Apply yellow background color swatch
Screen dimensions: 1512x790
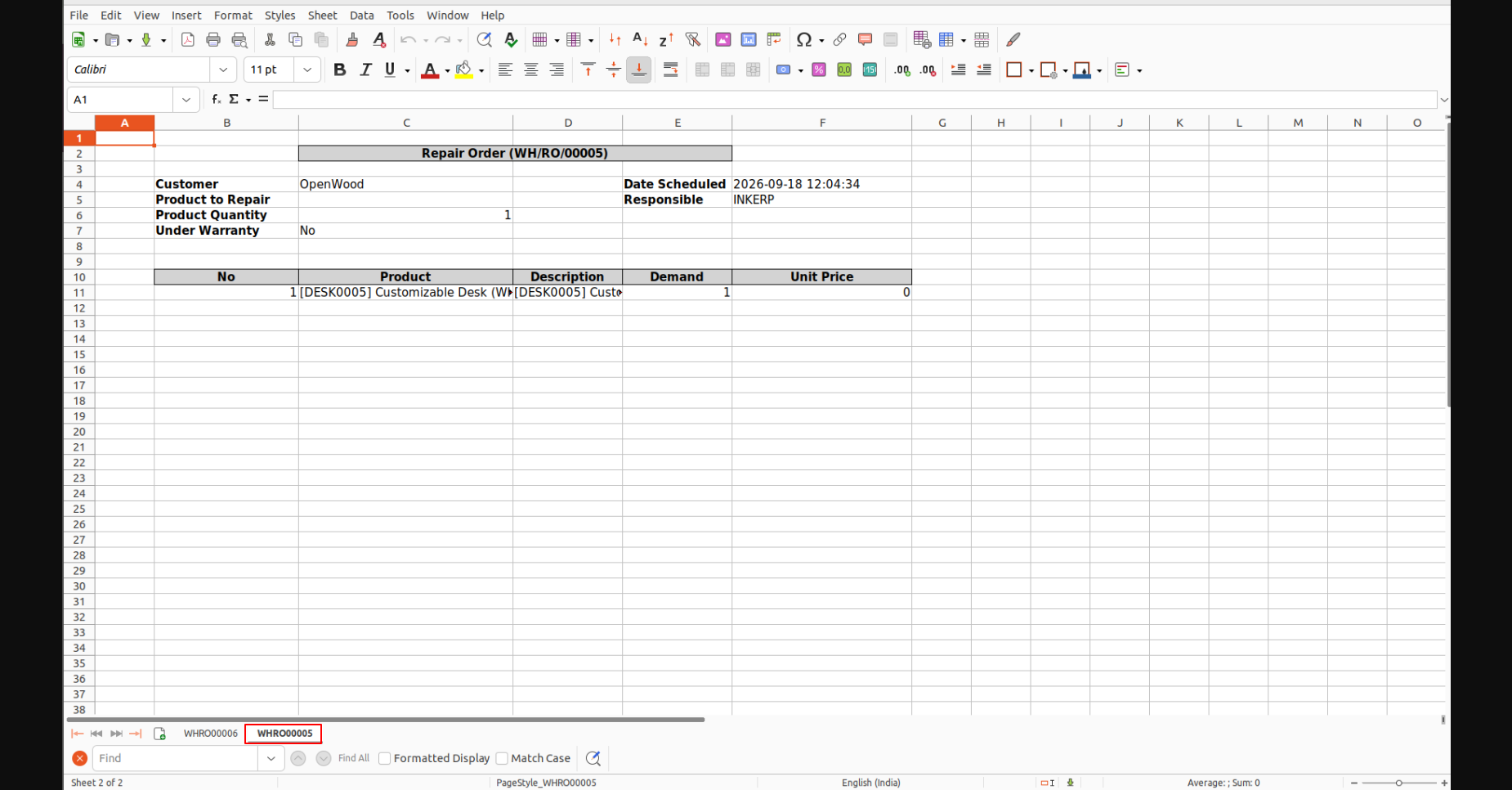tap(464, 70)
